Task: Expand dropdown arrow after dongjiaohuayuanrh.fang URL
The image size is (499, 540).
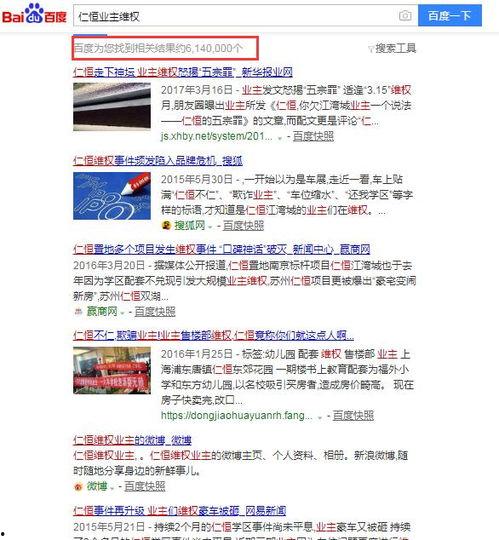Action: [x=320, y=417]
